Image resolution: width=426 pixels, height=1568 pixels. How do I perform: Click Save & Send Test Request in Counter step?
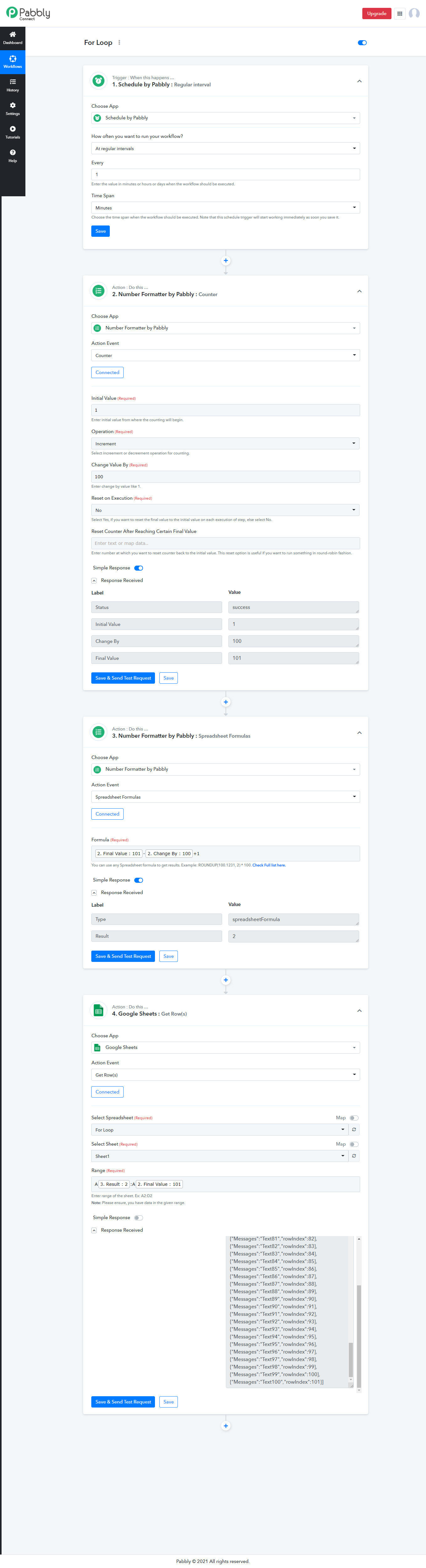123,678
